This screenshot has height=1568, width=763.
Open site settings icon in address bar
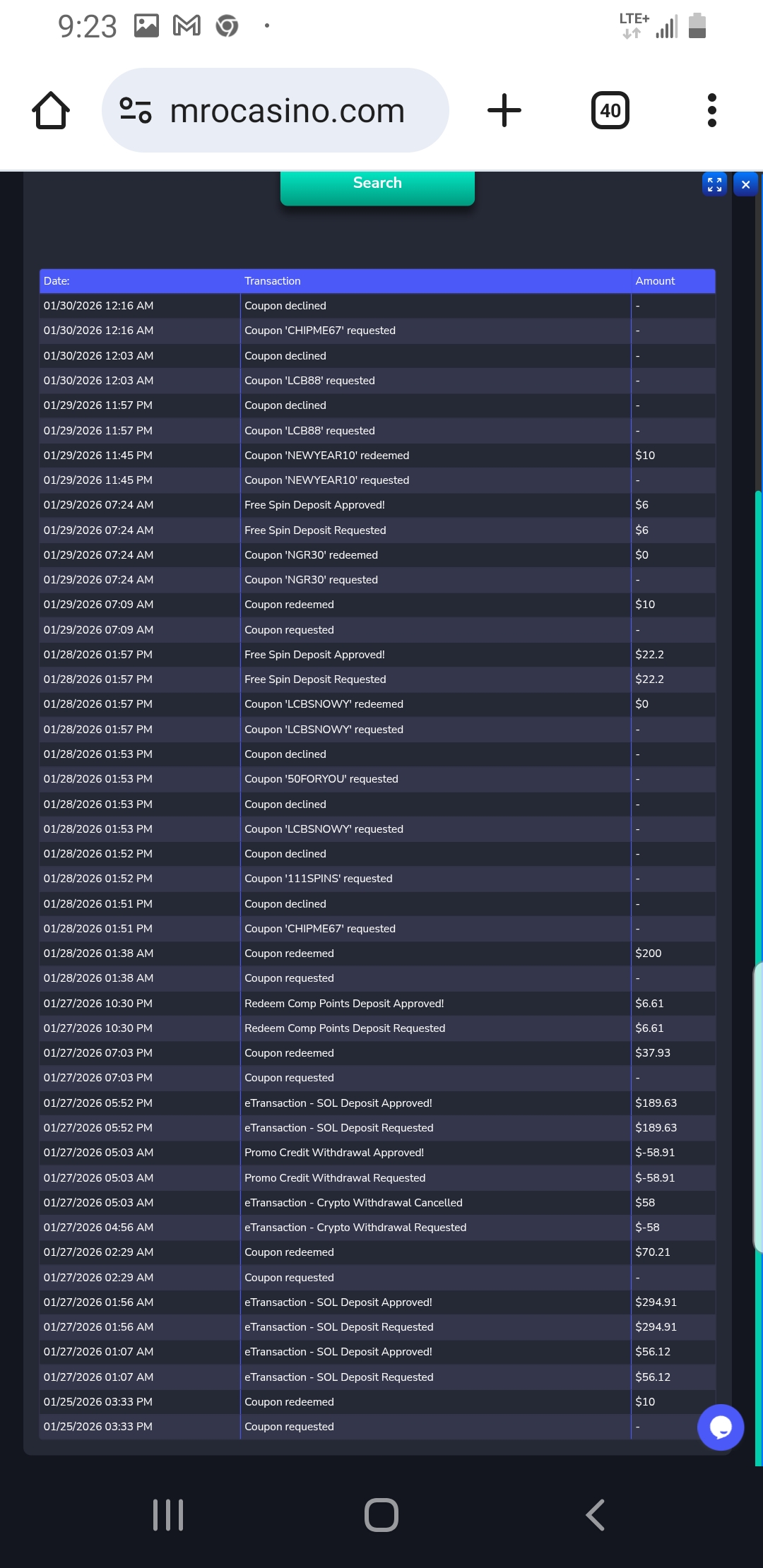pos(136,111)
